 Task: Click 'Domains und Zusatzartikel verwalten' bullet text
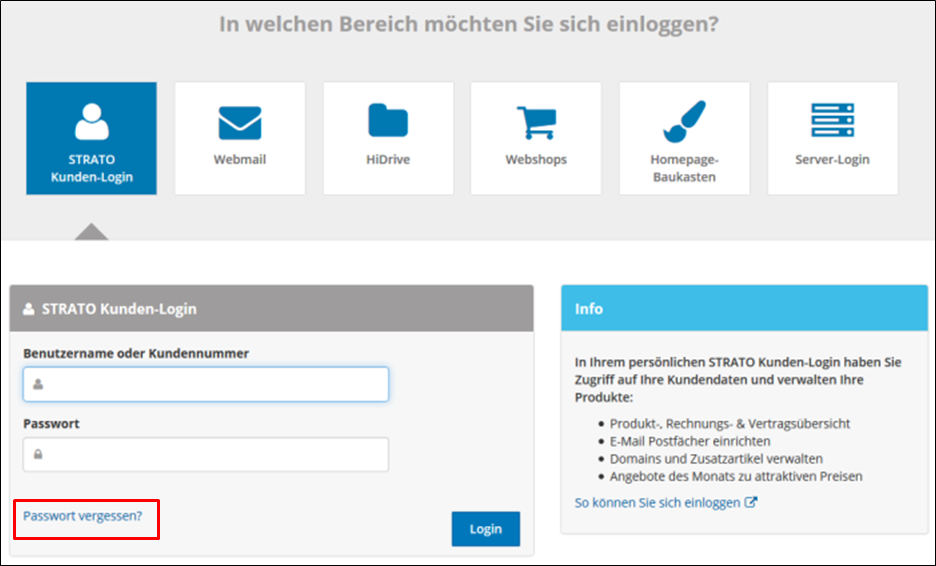click(x=716, y=459)
